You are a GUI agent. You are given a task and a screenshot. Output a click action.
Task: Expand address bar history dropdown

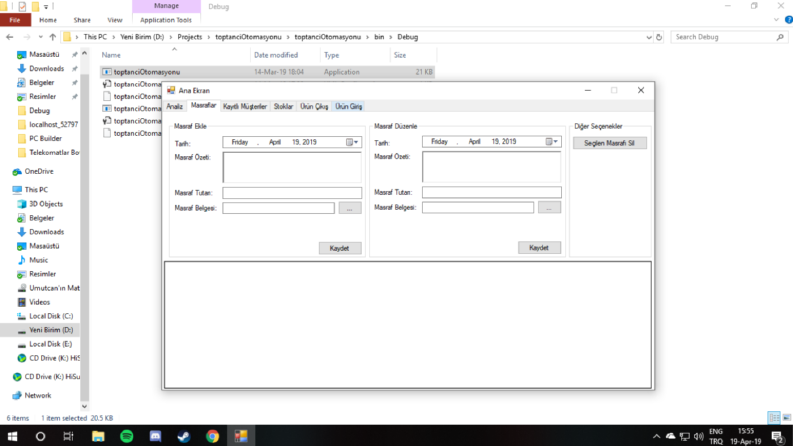649,37
